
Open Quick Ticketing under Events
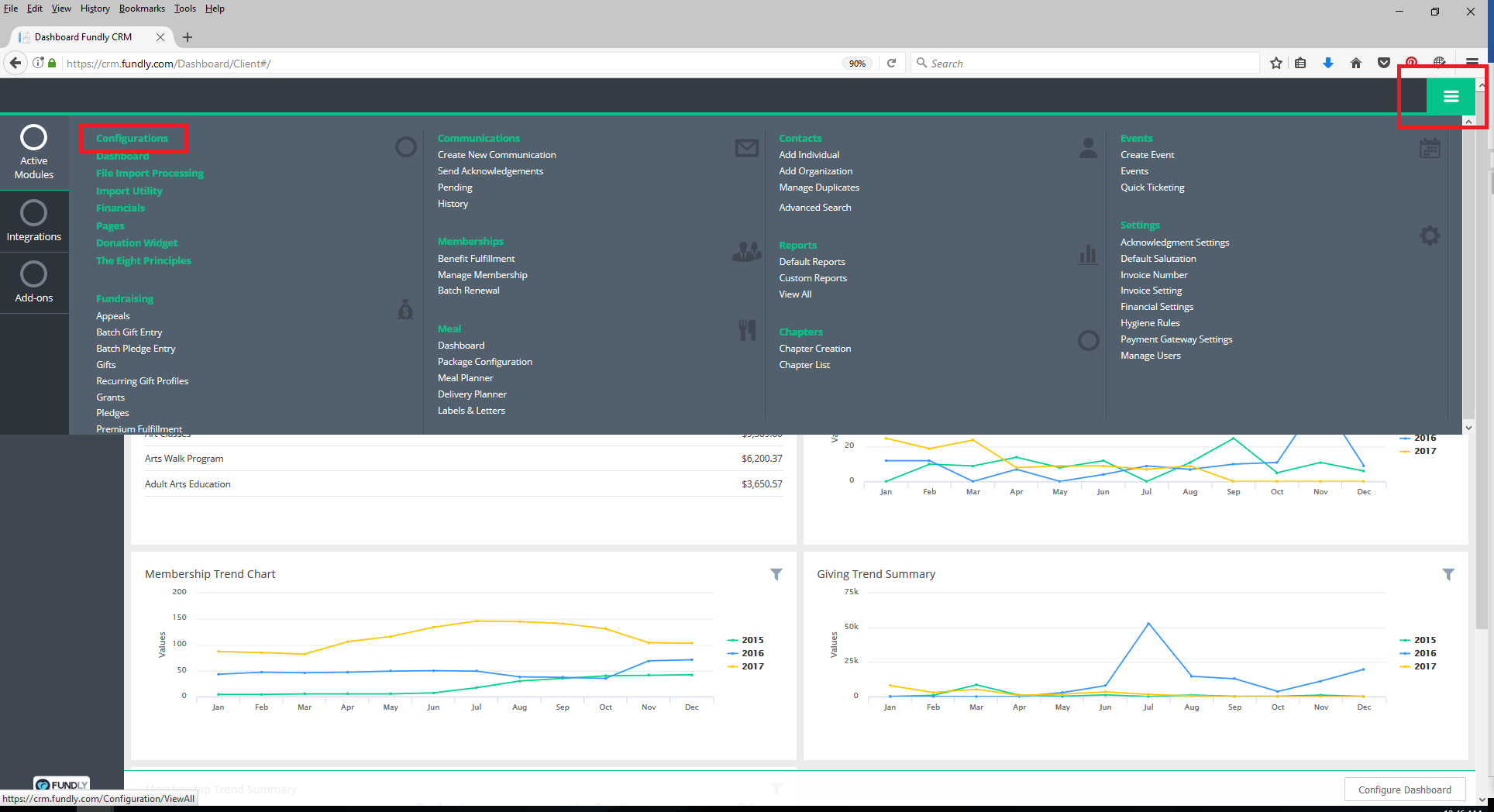[1152, 188]
